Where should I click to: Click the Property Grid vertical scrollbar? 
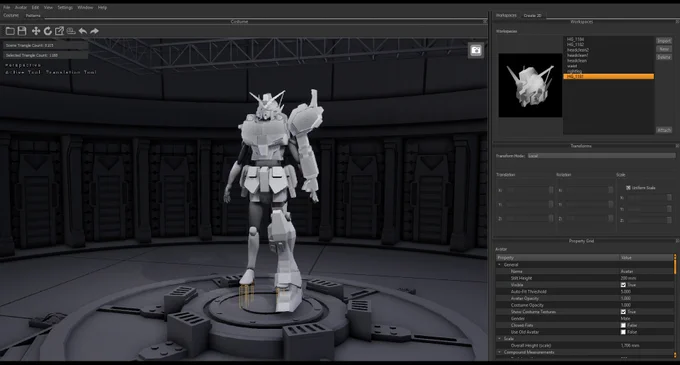(675, 306)
